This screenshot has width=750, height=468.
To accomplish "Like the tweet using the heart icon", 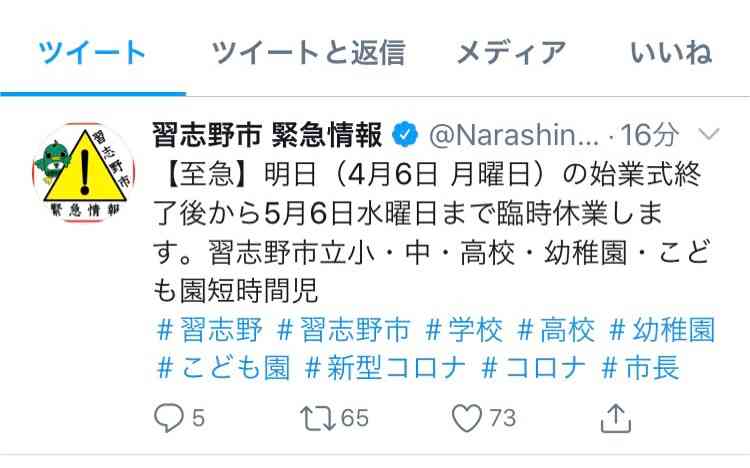I will point(467,418).
